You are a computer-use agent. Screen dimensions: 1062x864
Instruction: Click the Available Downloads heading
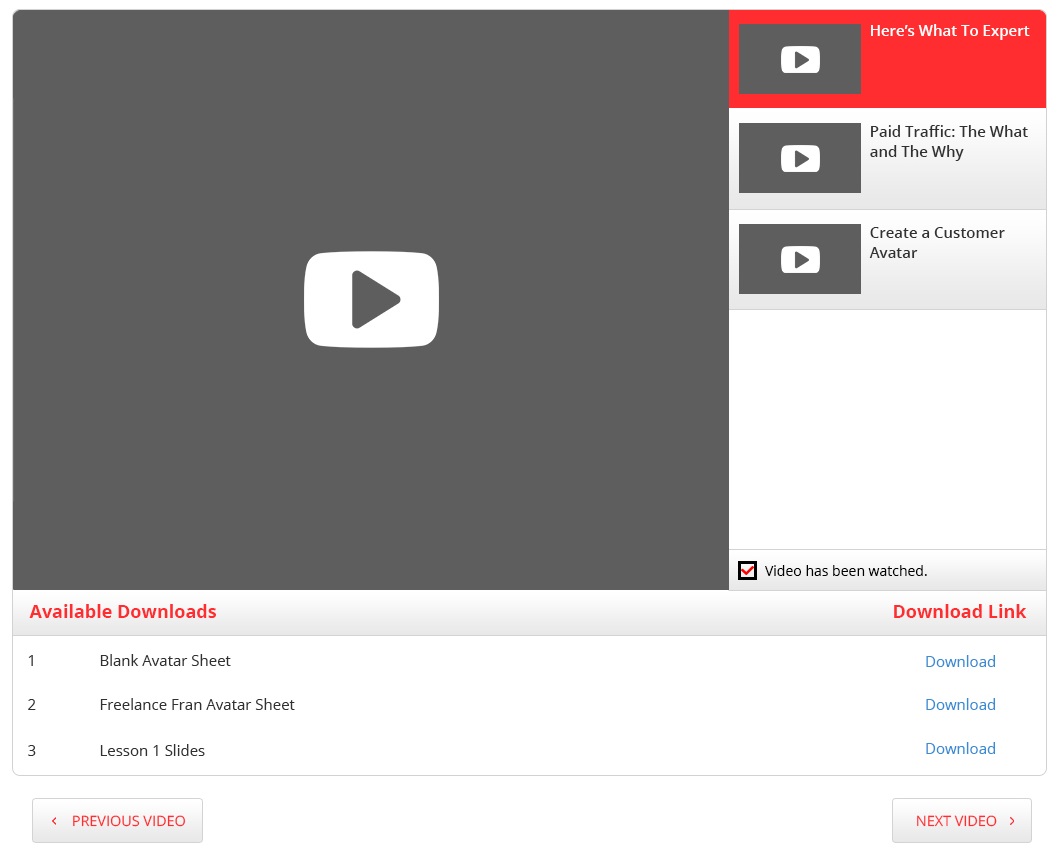[122, 611]
